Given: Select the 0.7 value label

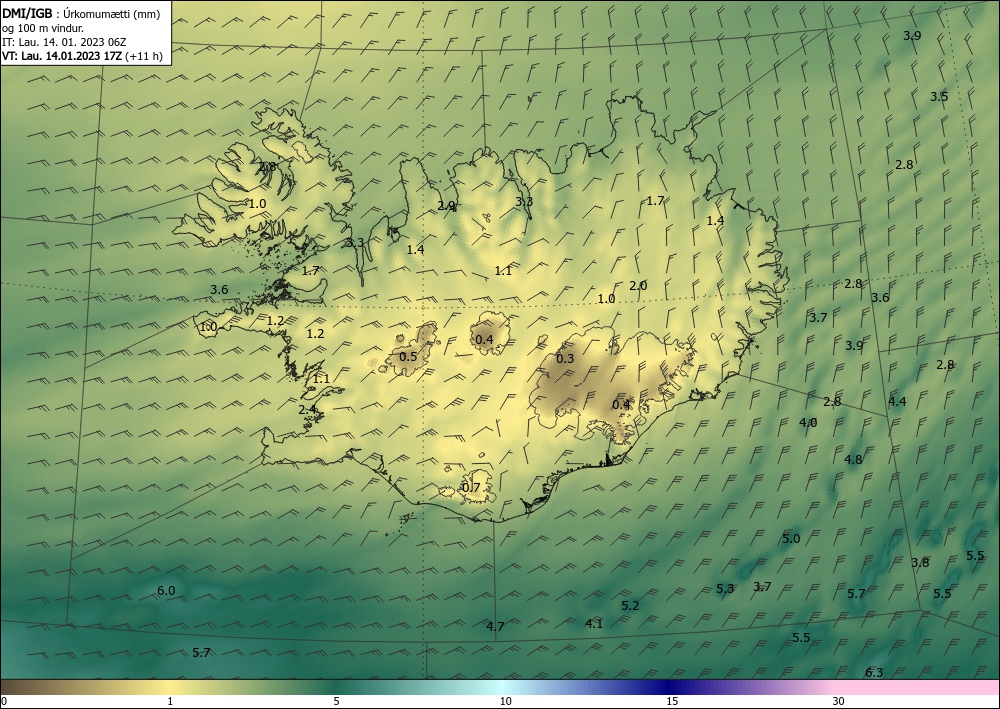Looking at the screenshot, I should [471, 488].
